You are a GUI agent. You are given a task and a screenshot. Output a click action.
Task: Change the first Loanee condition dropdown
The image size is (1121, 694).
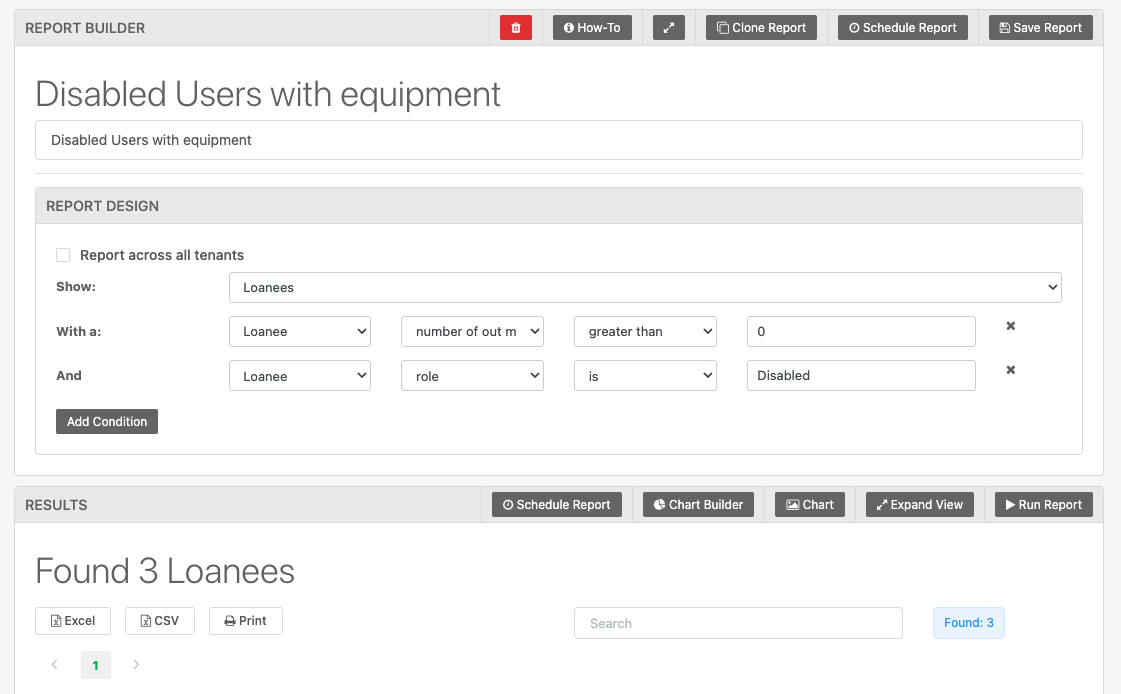click(x=299, y=331)
